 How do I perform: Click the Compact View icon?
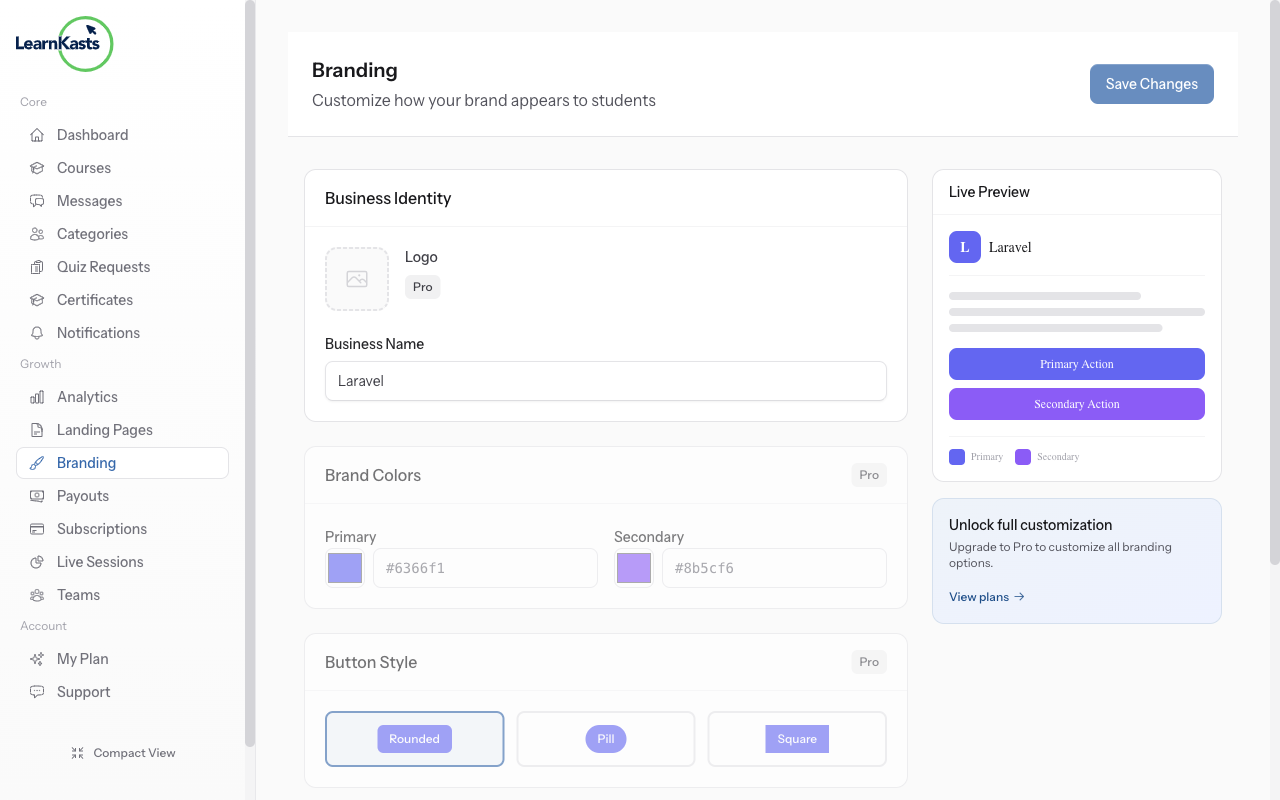coord(78,752)
